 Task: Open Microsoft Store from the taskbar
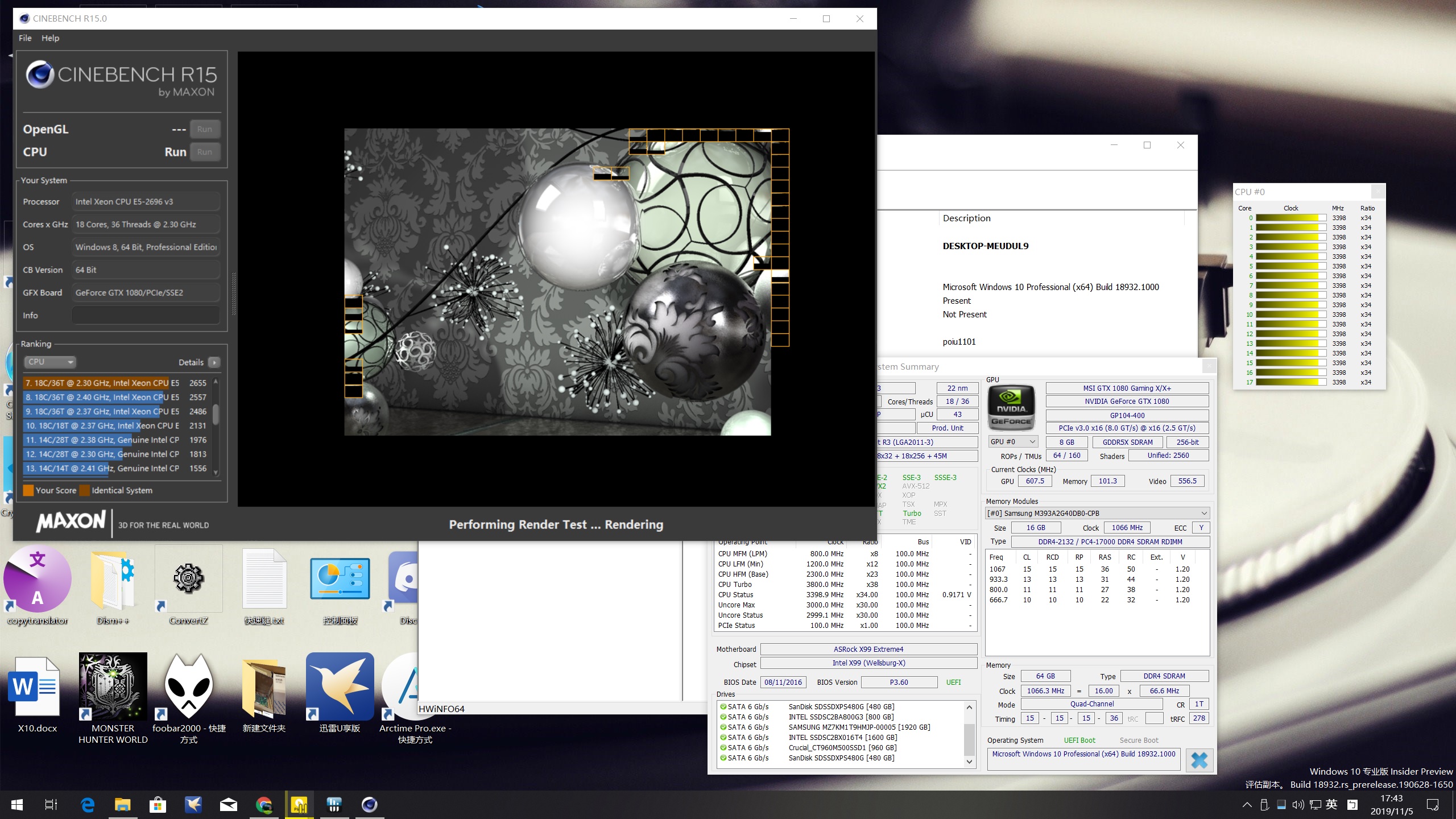coord(158,805)
